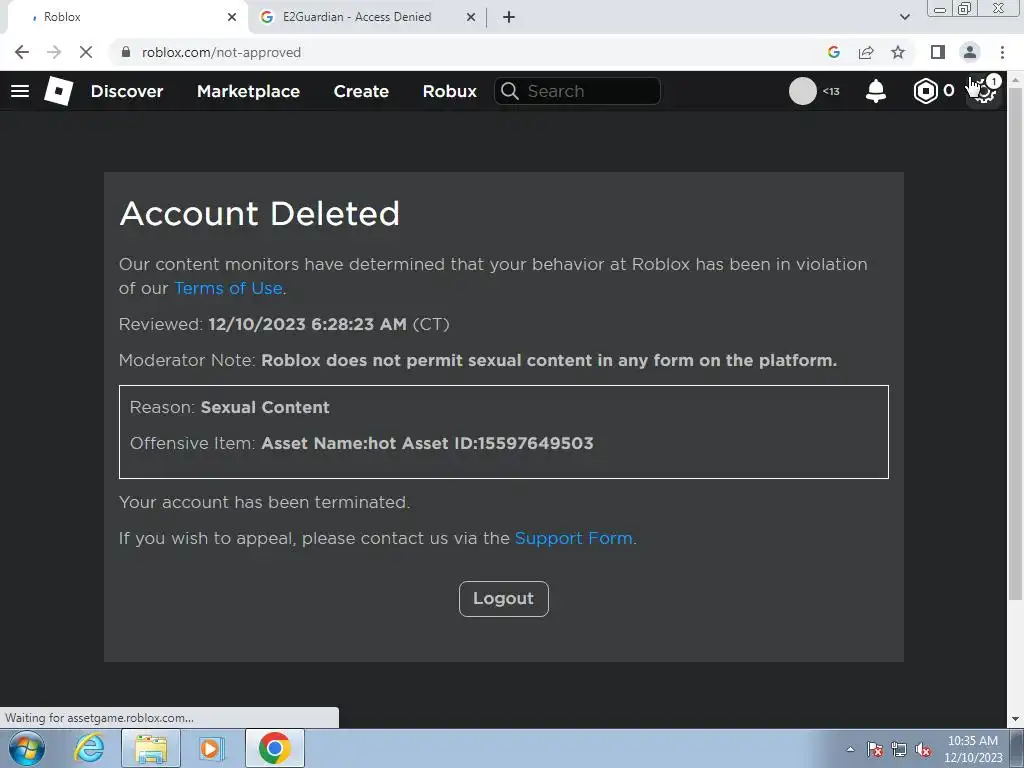The image size is (1024, 768).
Task: Open the notifications bell
Action: point(876,91)
